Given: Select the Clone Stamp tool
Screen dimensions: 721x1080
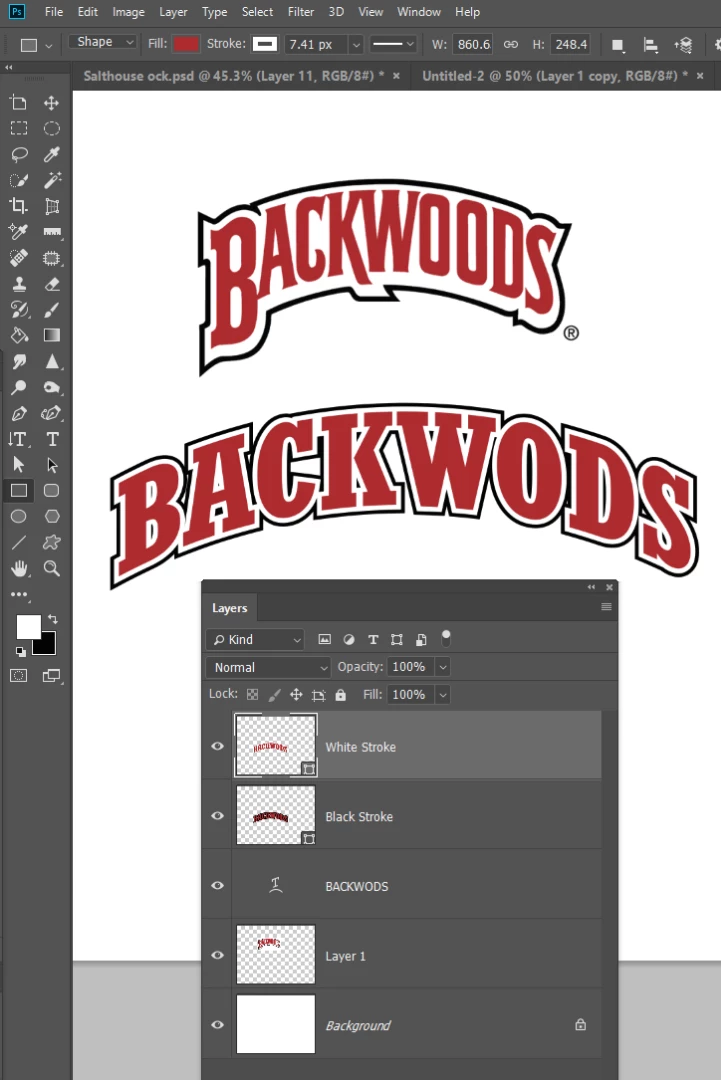Looking at the screenshot, I should pyautogui.click(x=19, y=284).
